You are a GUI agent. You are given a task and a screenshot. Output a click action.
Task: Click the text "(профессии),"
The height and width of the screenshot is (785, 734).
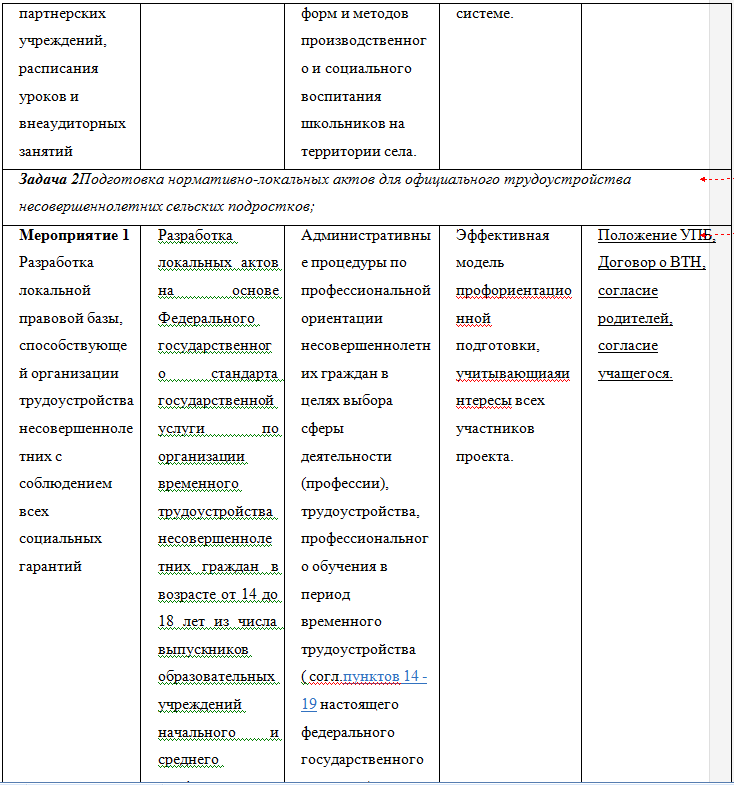345,484
